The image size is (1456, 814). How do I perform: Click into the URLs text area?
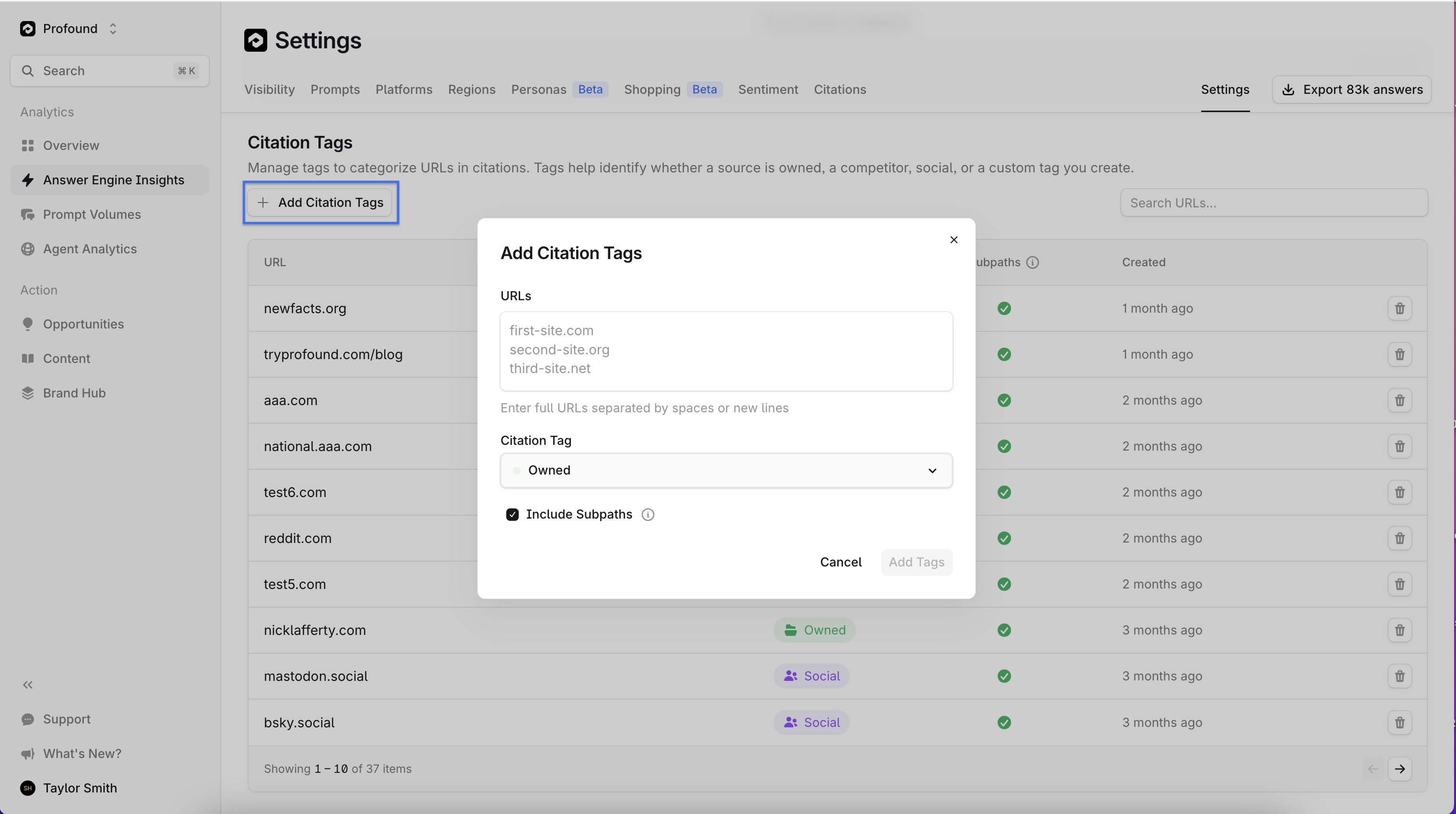pyautogui.click(x=726, y=351)
